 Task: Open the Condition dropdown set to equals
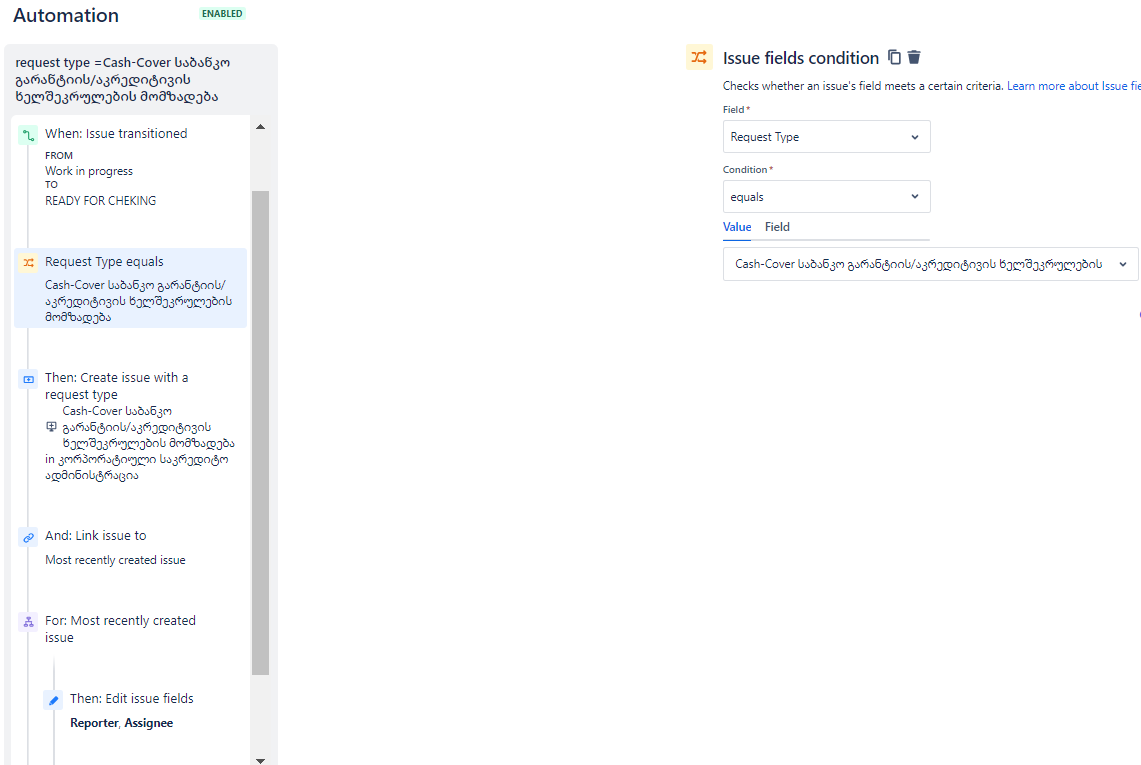click(826, 196)
